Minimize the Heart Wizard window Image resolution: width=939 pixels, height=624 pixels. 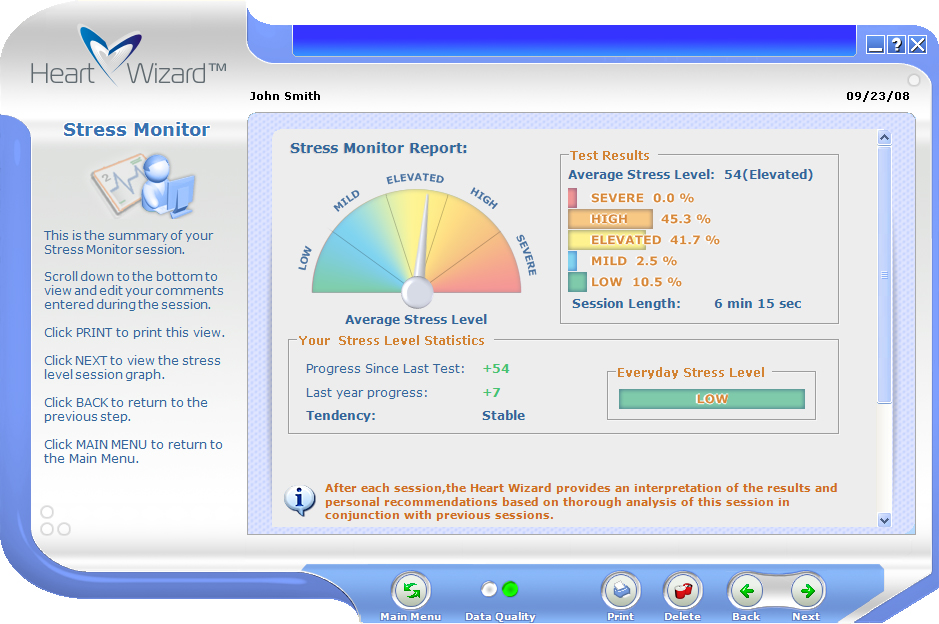pyautogui.click(x=875, y=44)
